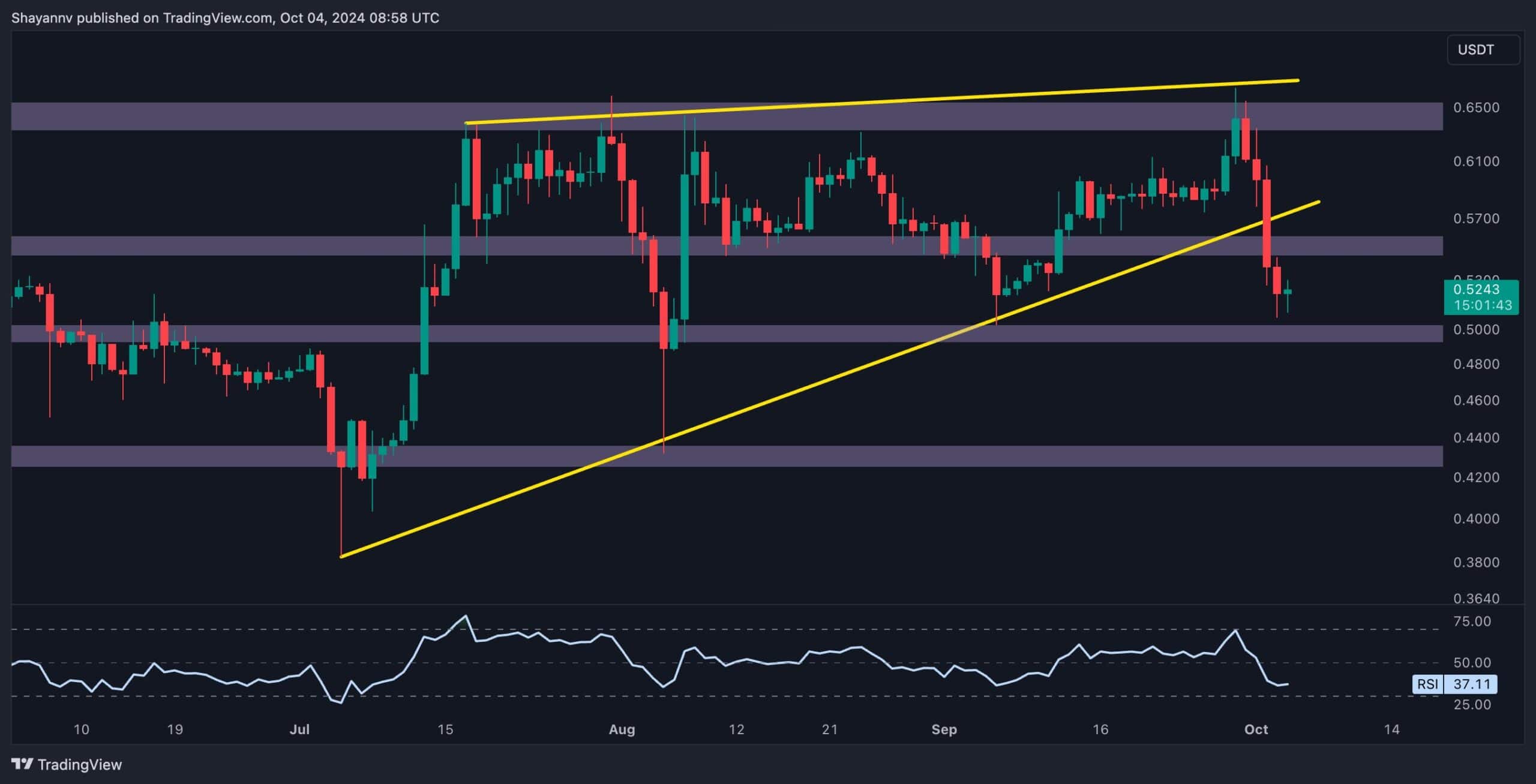Viewport: 1536px width, 784px height.
Task: Click the 0.6500 price axis label
Action: click(x=1476, y=107)
